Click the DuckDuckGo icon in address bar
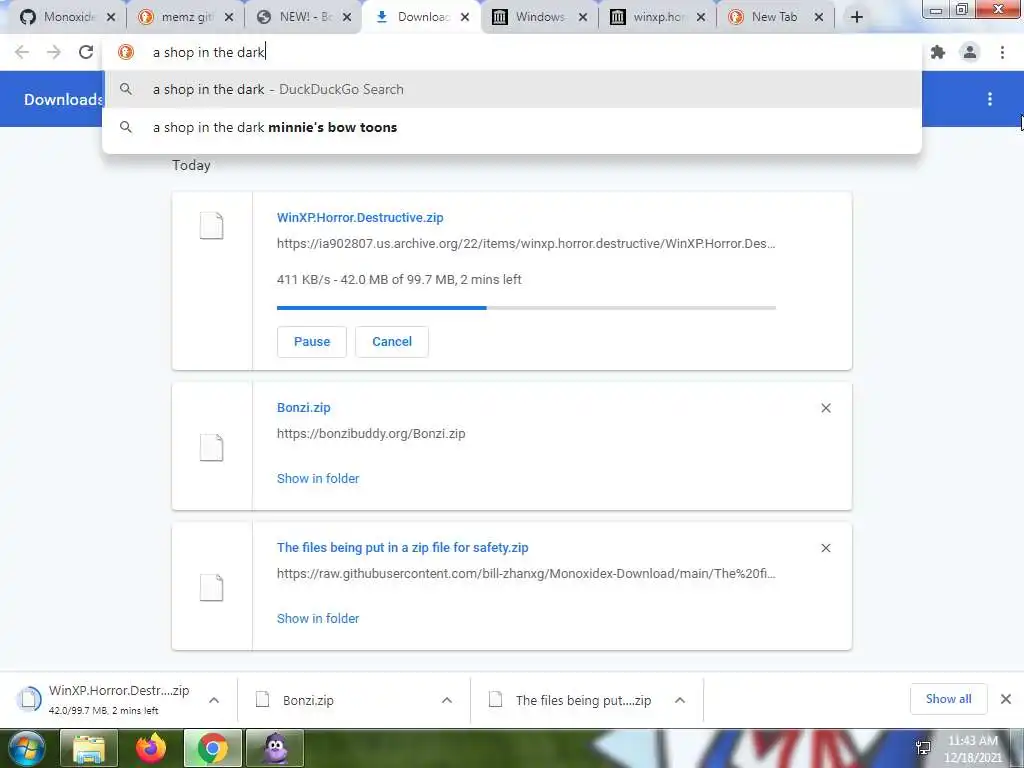Screen dimensions: 1024x768 (125, 52)
